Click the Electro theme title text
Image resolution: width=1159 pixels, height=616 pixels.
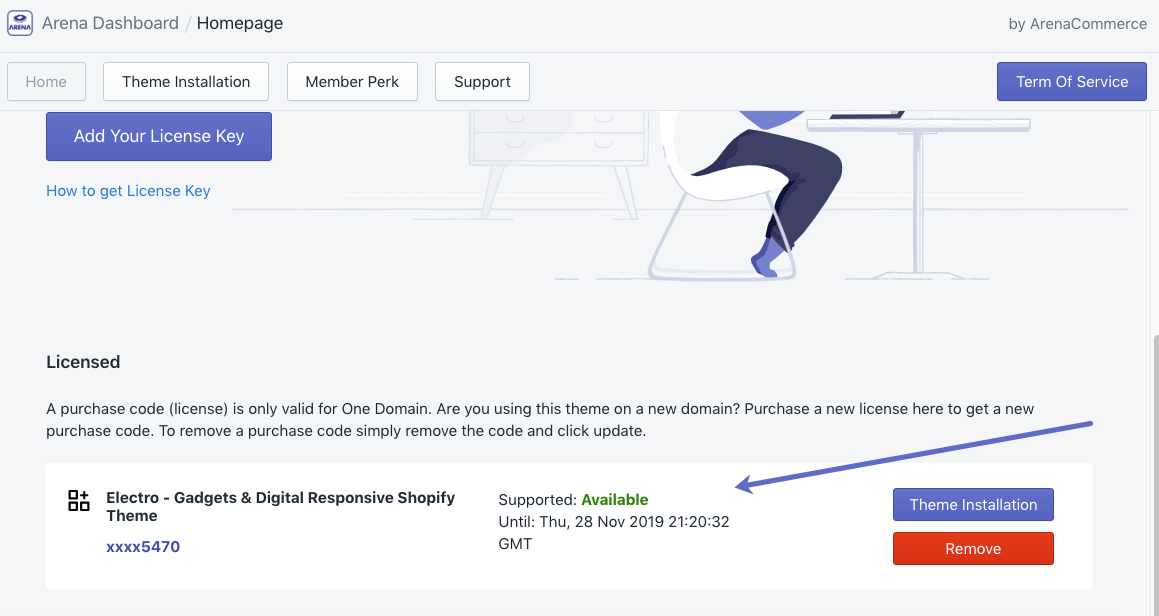pyautogui.click(x=280, y=506)
